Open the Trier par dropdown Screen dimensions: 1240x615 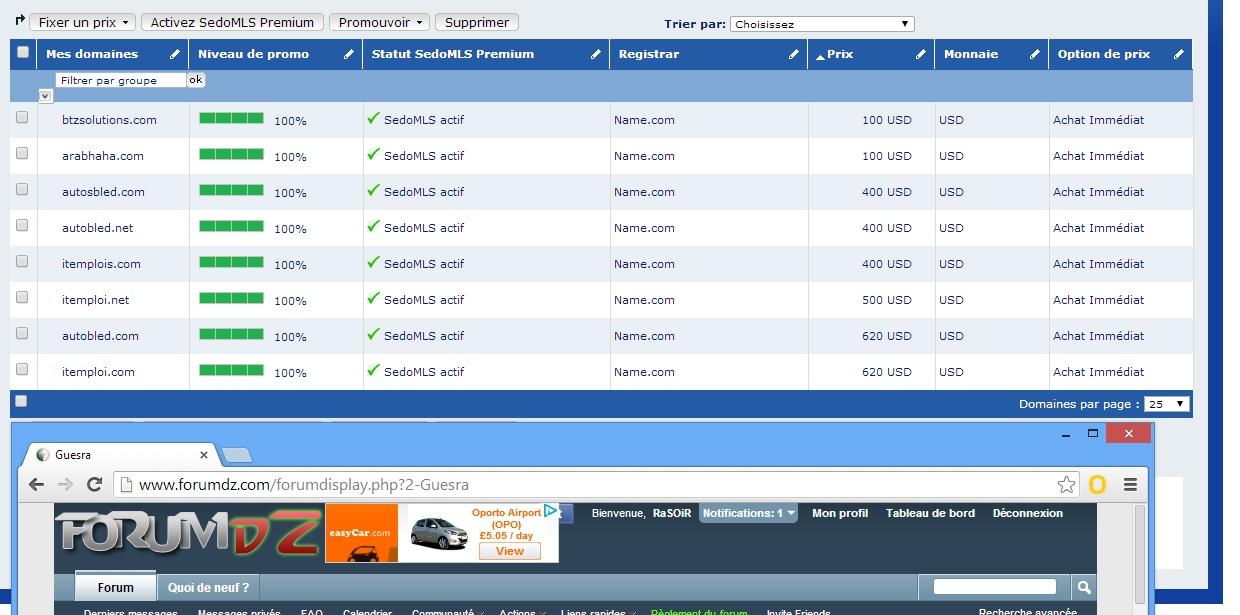point(821,24)
